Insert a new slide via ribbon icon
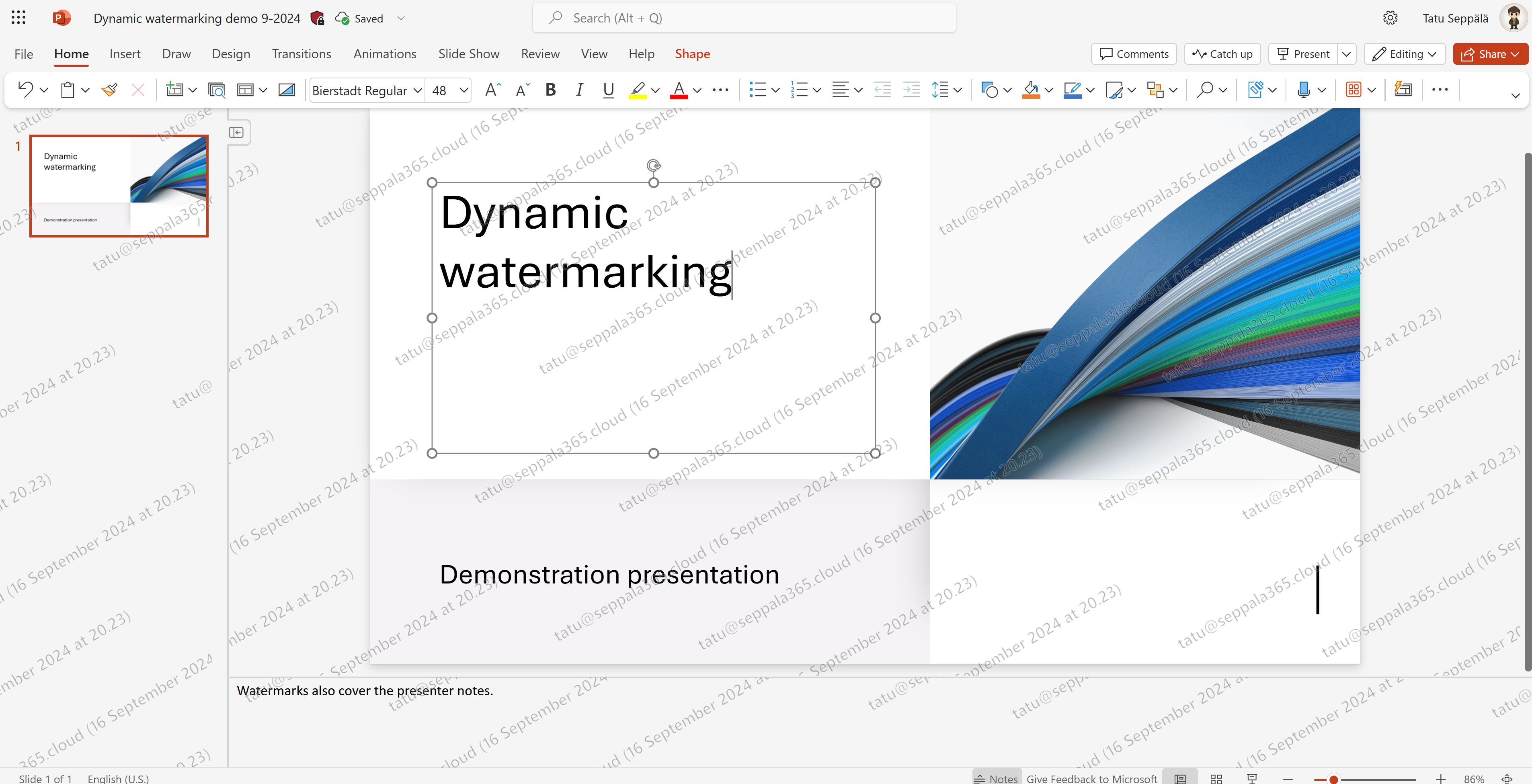The height and width of the screenshot is (784, 1532). pyautogui.click(x=174, y=90)
